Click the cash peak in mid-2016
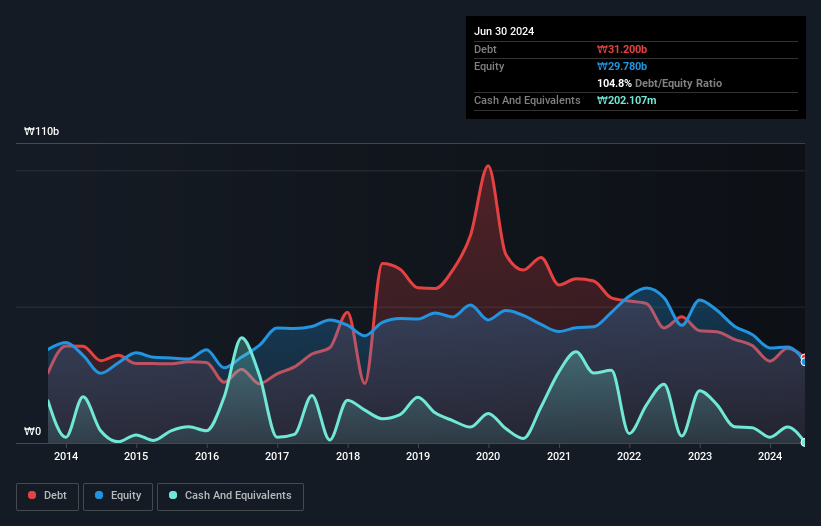Screen dimensions: 821x526 click(241, 338)
